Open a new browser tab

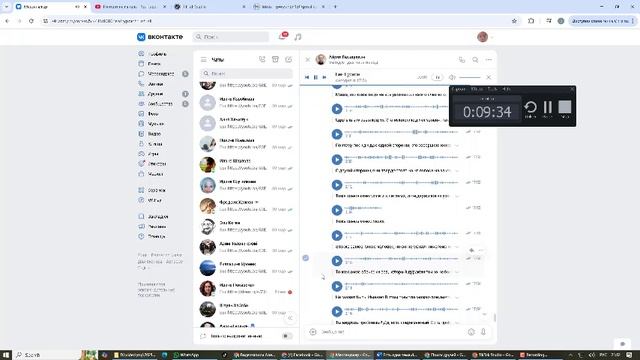click(x=336, y=7)
